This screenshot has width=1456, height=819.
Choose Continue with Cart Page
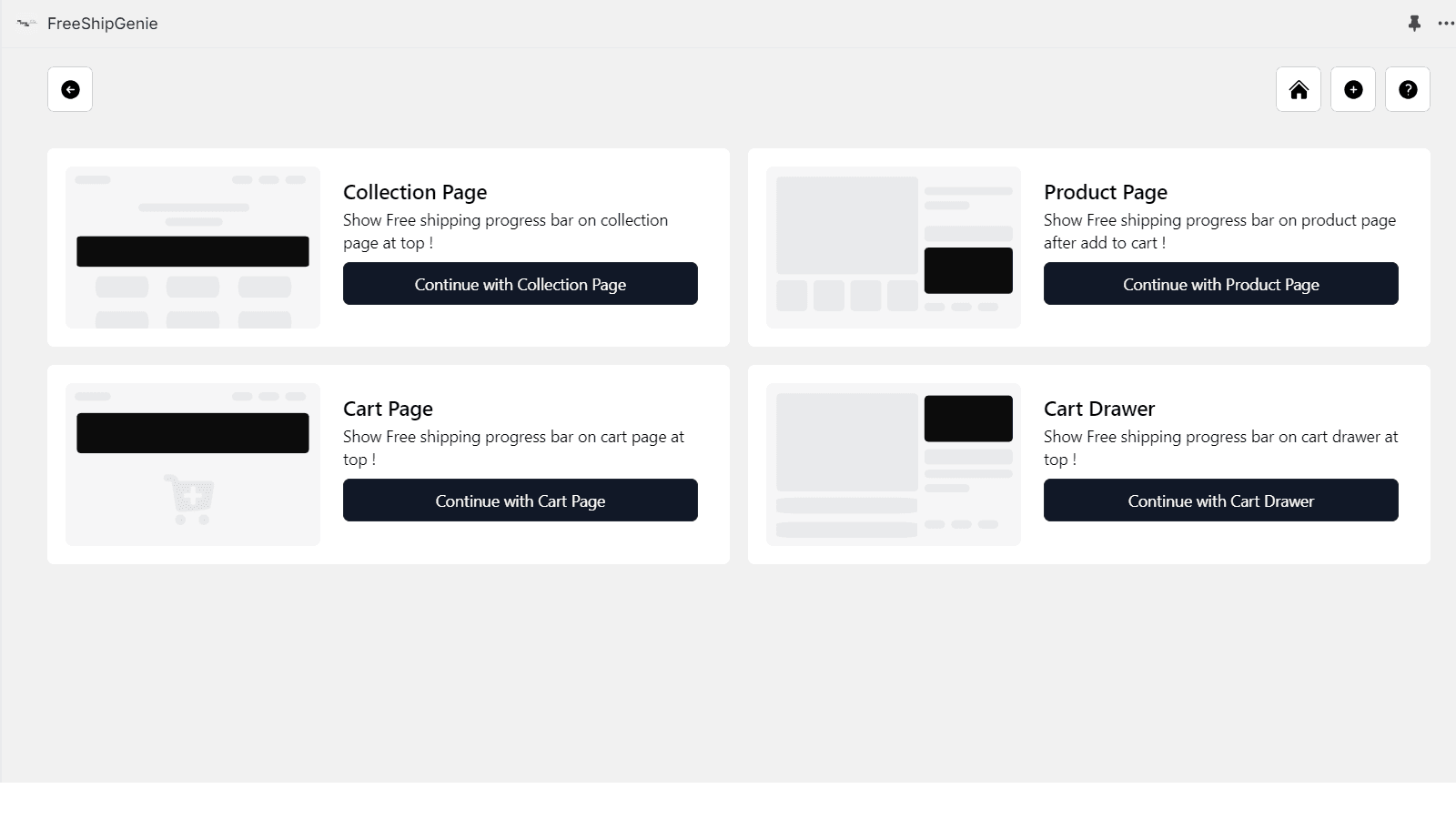520,500
